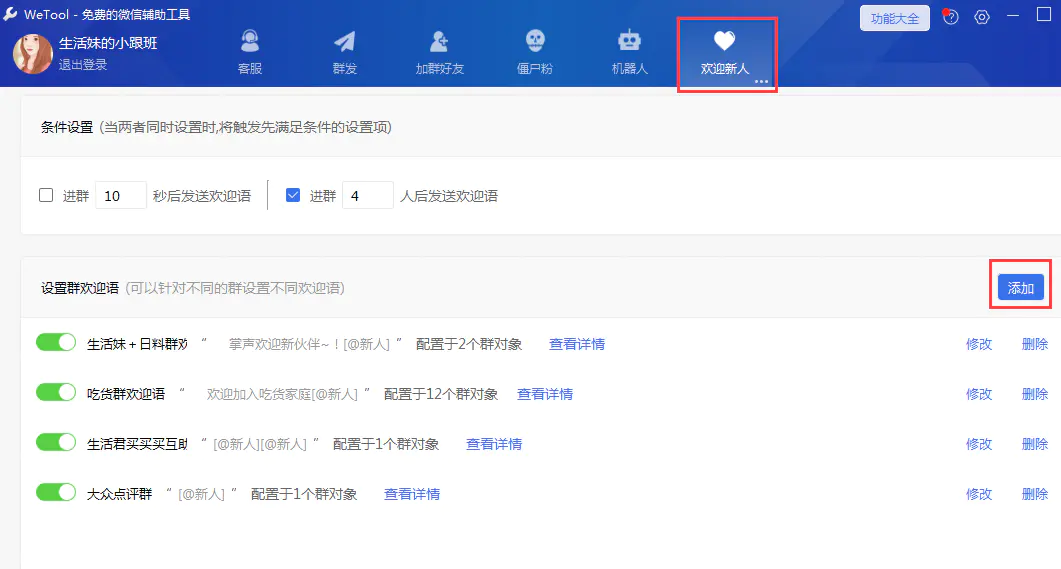The height and width of the screenshot is (569, 1061).
Task: Open the 僵尸粉 zombie fans tab
Action: (535, 52)
